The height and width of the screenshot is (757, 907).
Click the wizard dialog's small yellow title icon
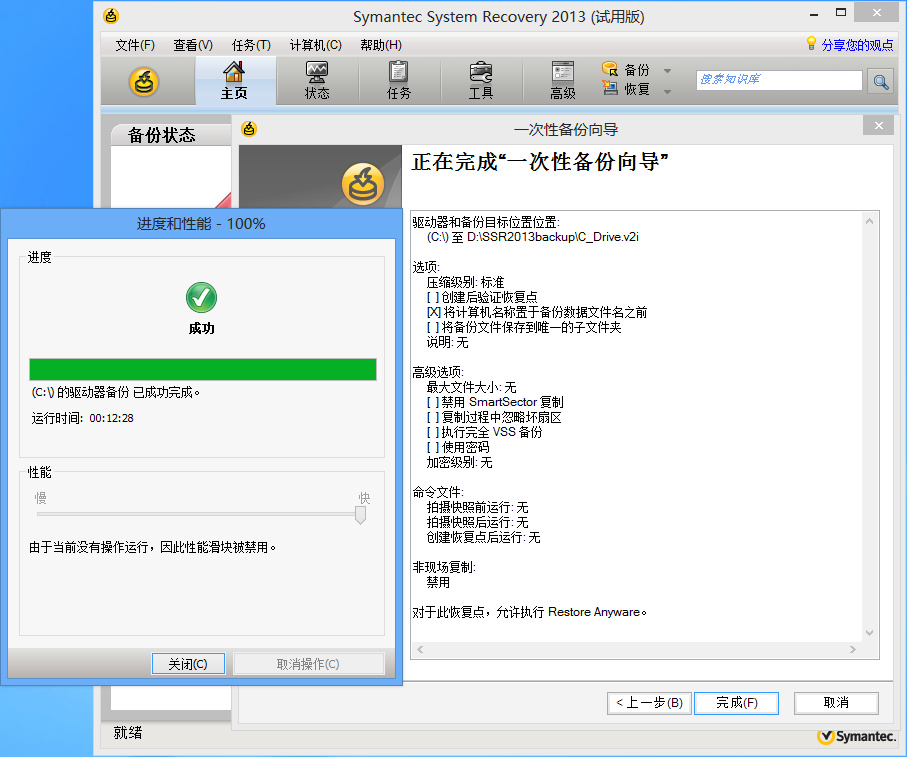[249, 128]
